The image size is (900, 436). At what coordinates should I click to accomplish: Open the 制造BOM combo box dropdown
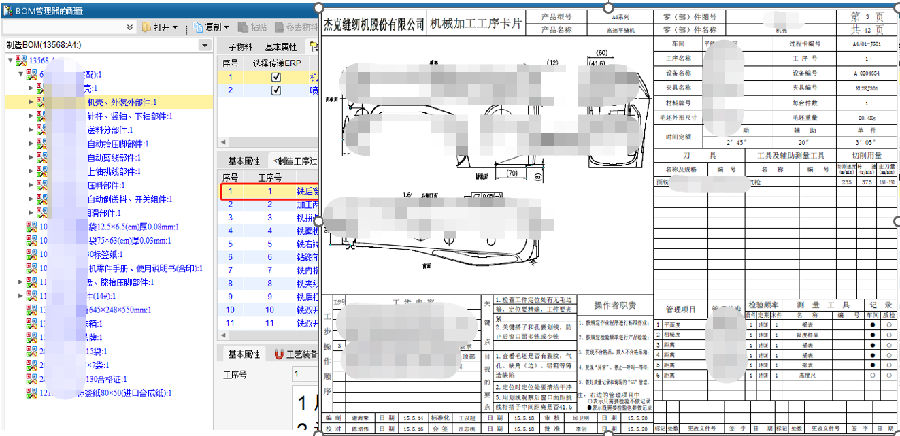coord(205,46)
